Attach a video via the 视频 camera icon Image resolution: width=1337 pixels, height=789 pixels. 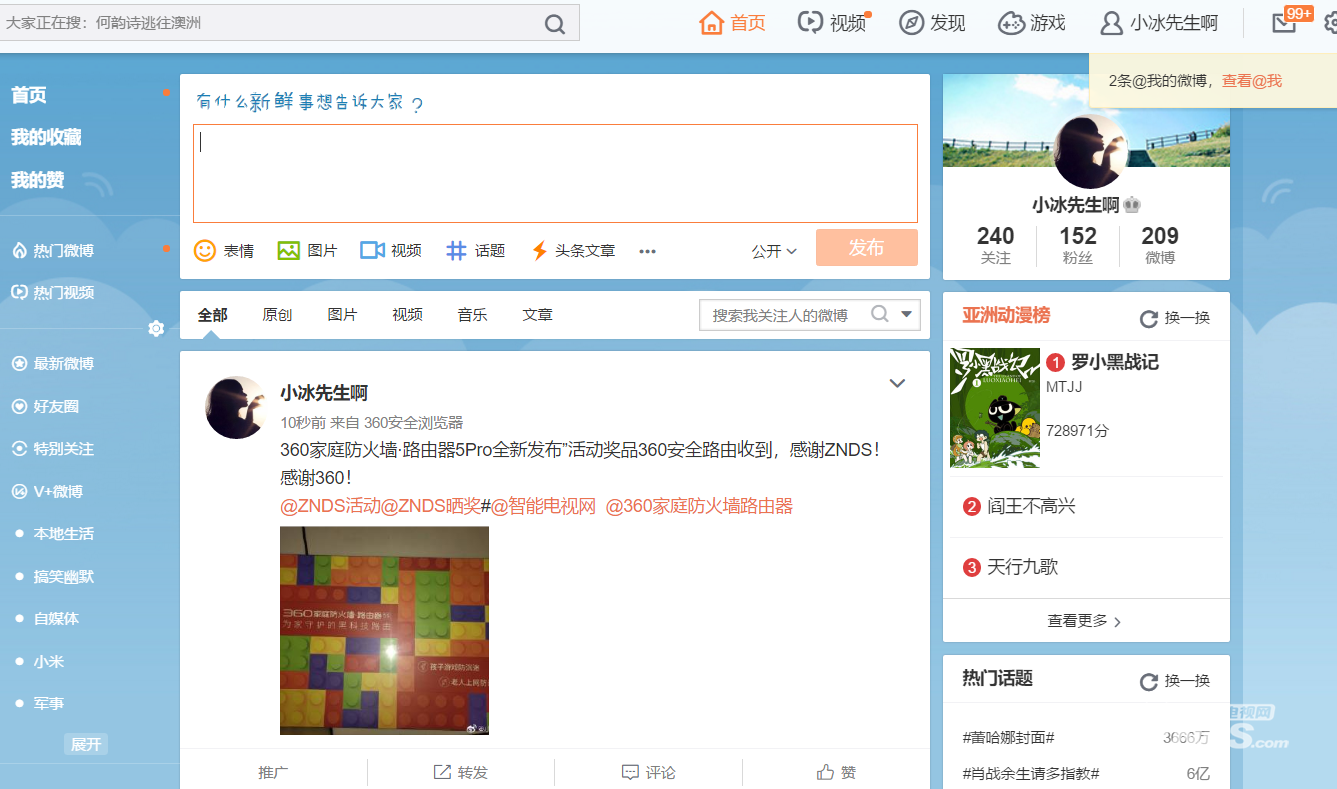point(373,250)
